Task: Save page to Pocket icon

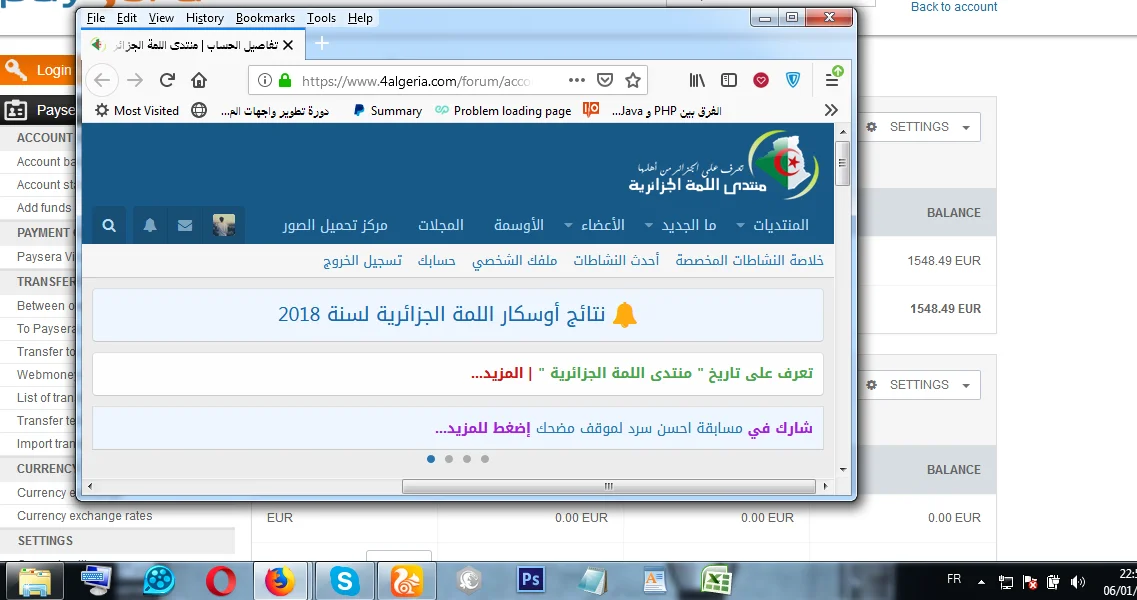Action: (605, 80)
